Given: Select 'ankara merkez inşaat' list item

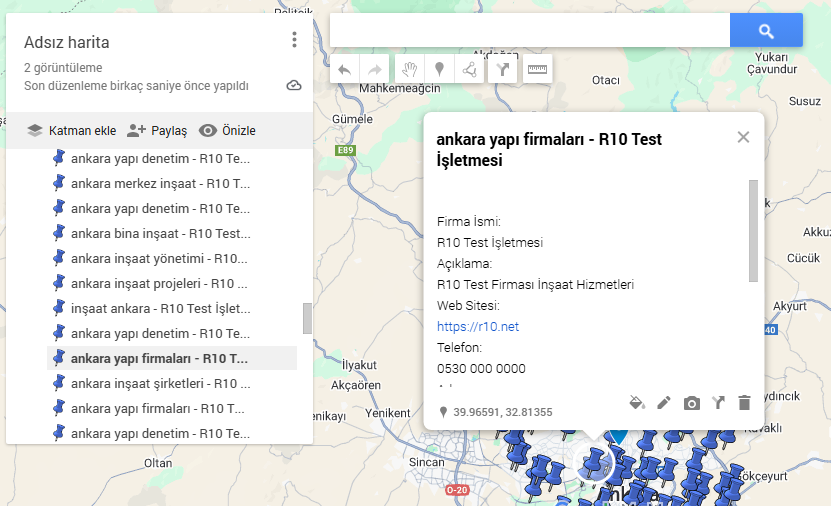Looking at the screenshot, I should (172, 184).
